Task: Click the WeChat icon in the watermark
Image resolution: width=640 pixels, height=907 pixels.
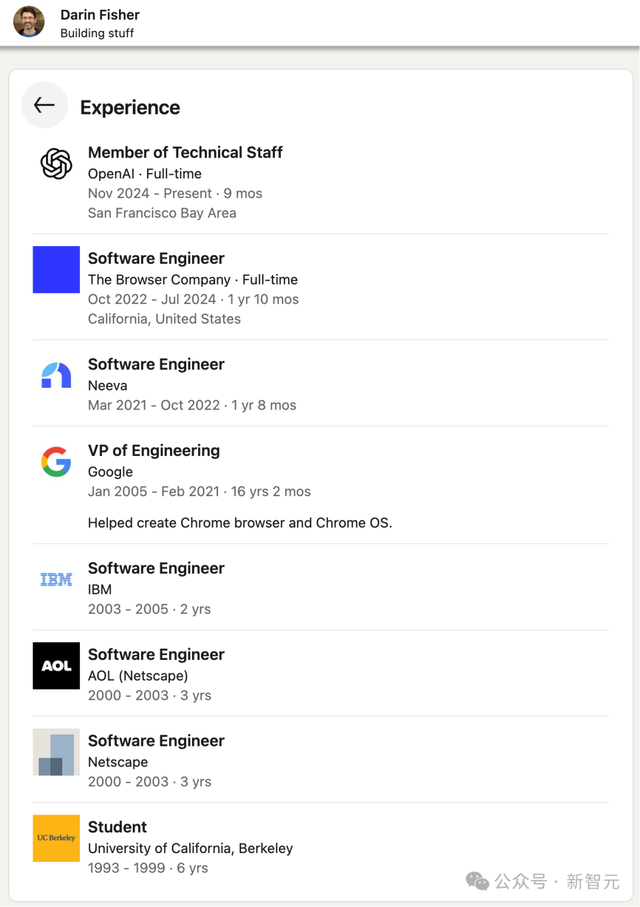Action: [x=477, y=881]
